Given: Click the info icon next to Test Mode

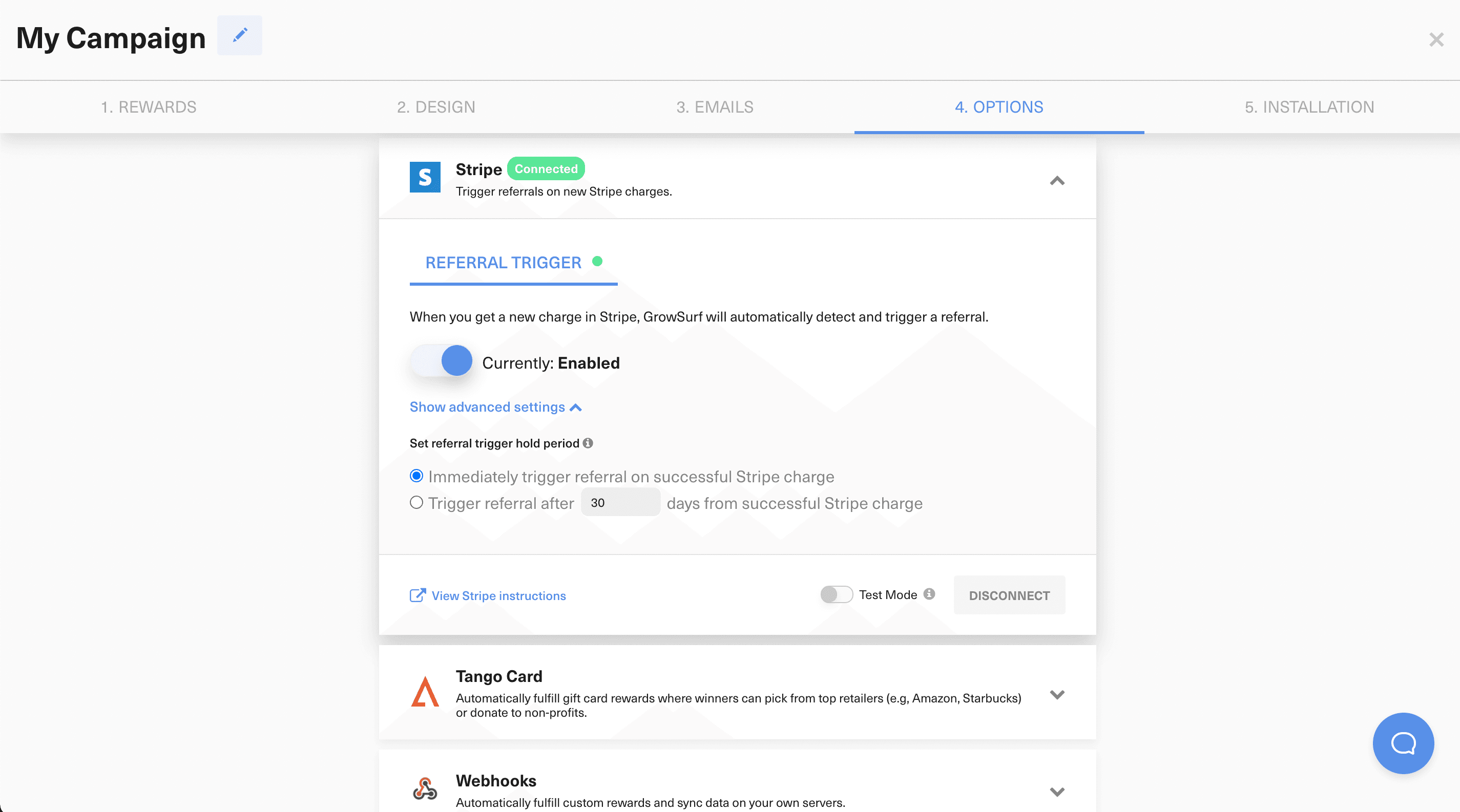Looking at the screenshot, I should pyautogui.click(x=929, y=594).
